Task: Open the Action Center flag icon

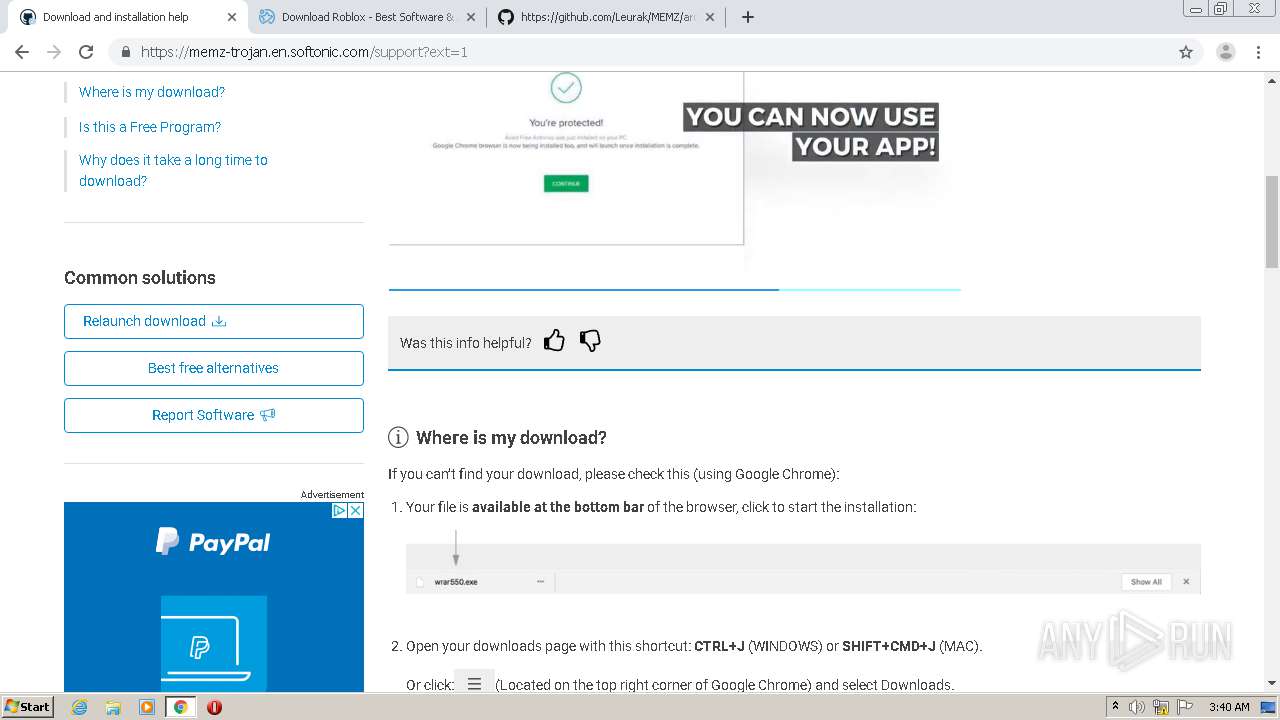Action: [x=1184, y=707]
